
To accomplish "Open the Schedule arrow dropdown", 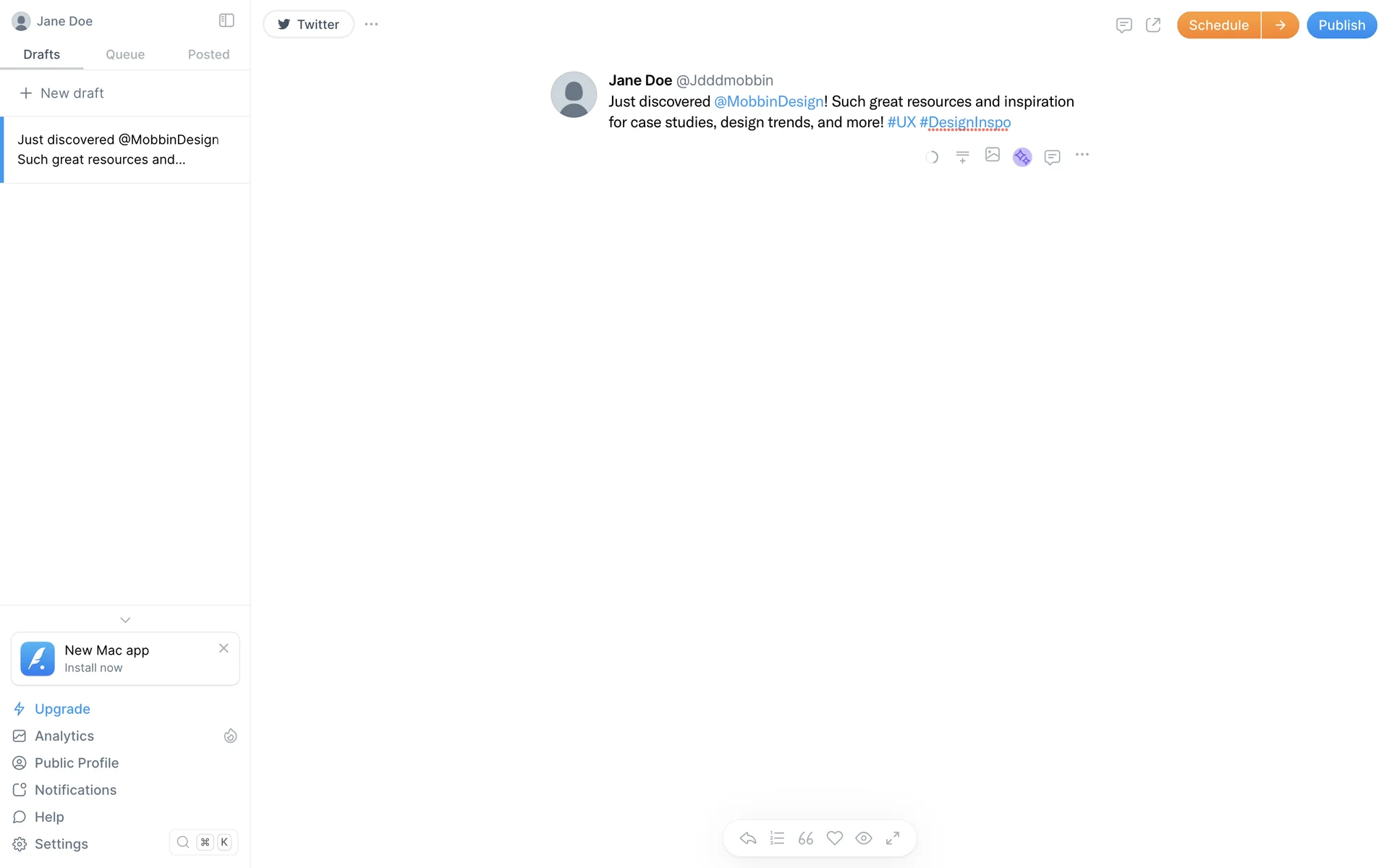I will tap(1280, 25).
